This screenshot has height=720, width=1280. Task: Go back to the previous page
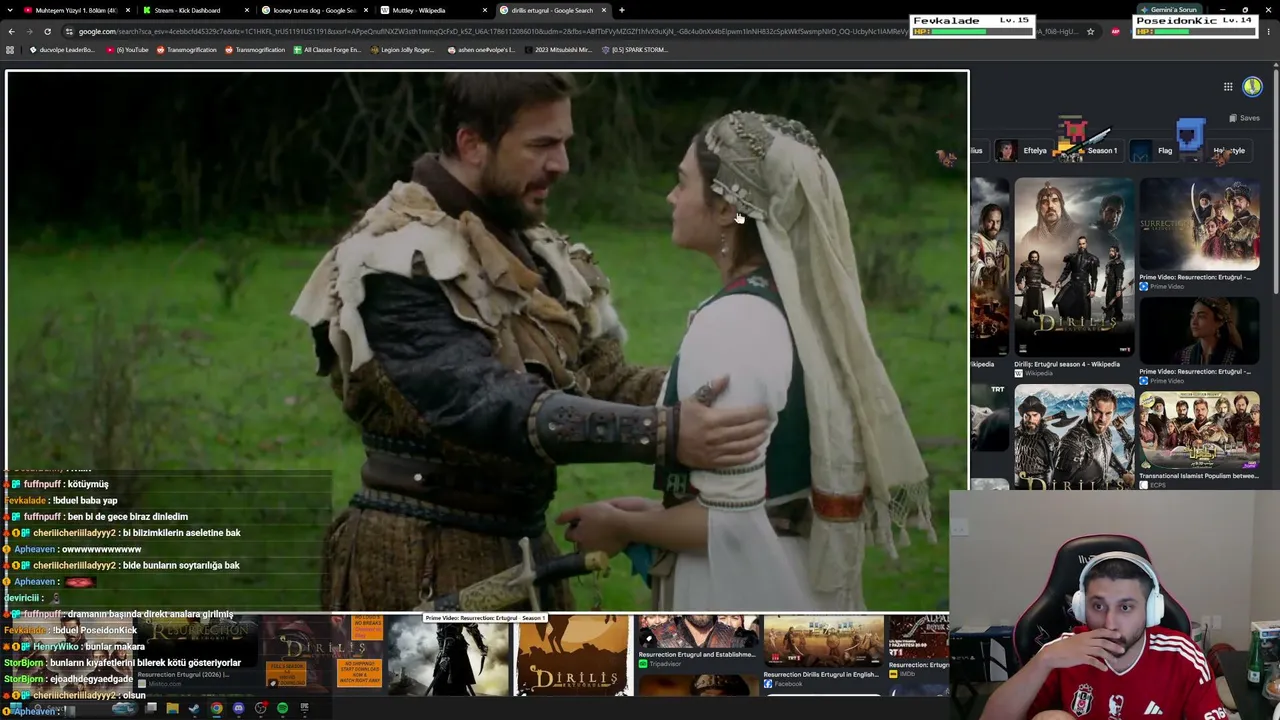[x=12, y=31]
